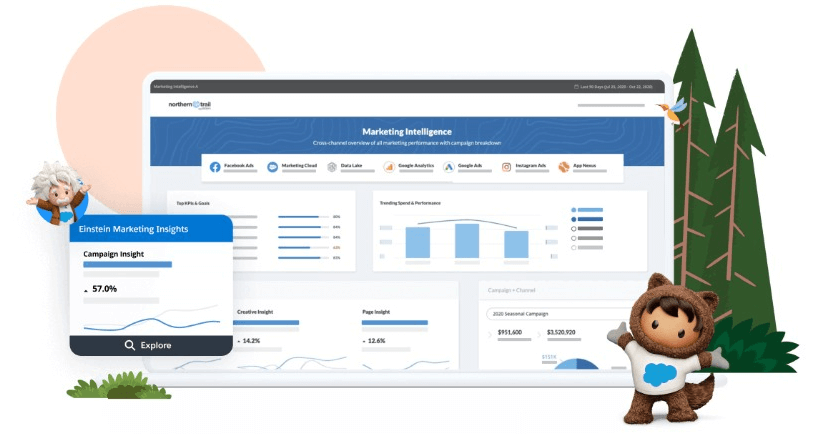
Task: Click the Cross-channel overview subtitle text
Action: 407,143
